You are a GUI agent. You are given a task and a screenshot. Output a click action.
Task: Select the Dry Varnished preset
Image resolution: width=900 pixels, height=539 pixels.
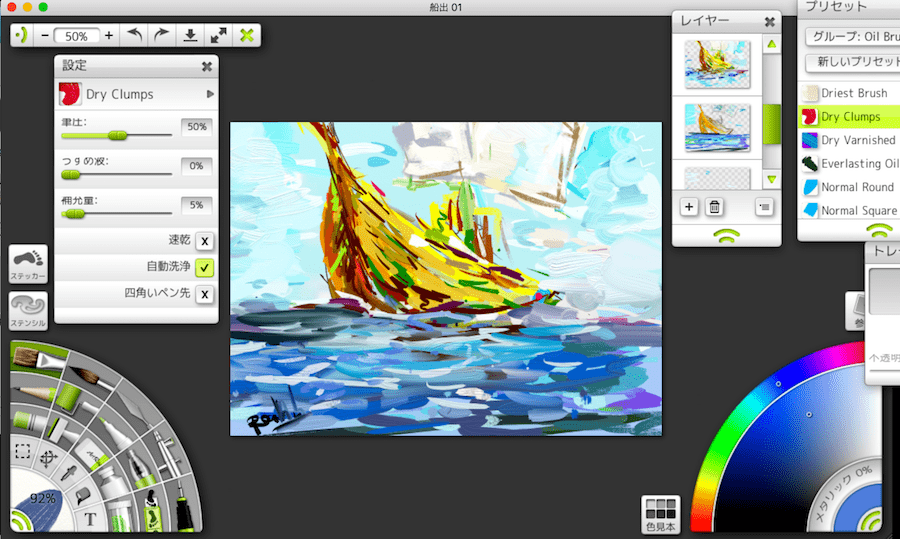coord(850,140)
